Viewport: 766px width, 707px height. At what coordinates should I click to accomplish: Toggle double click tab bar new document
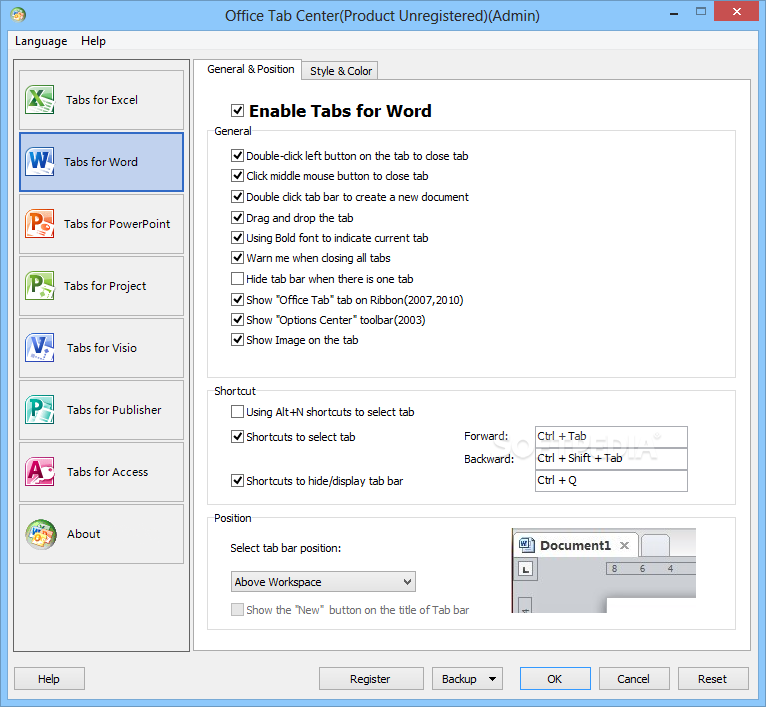coord(237,197)
